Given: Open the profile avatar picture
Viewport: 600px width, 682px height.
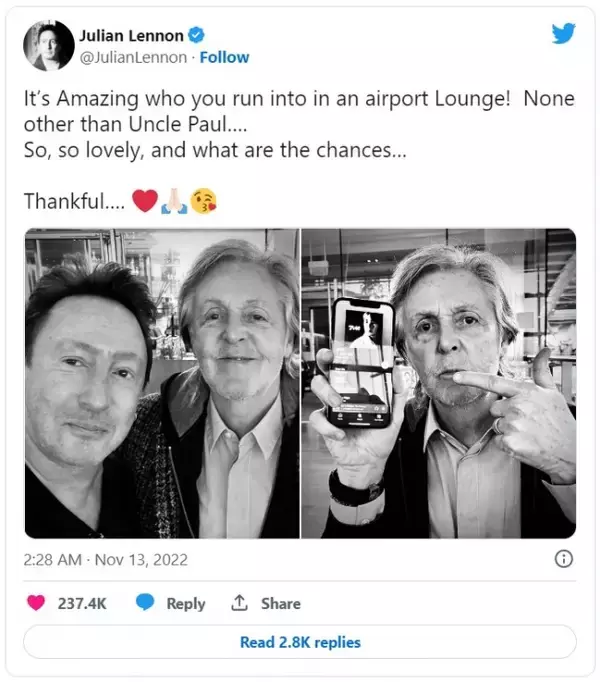Looking at the screenshot, I should 48,46.
